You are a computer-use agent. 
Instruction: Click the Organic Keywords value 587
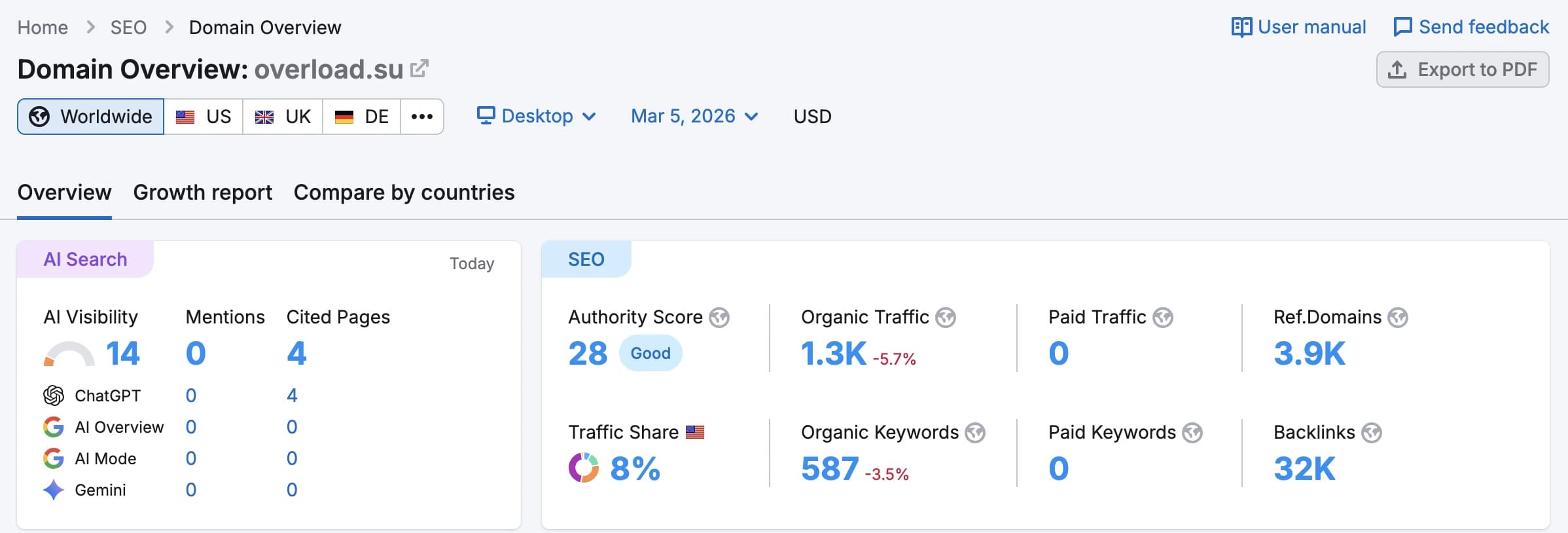click(x=830, y=469)
